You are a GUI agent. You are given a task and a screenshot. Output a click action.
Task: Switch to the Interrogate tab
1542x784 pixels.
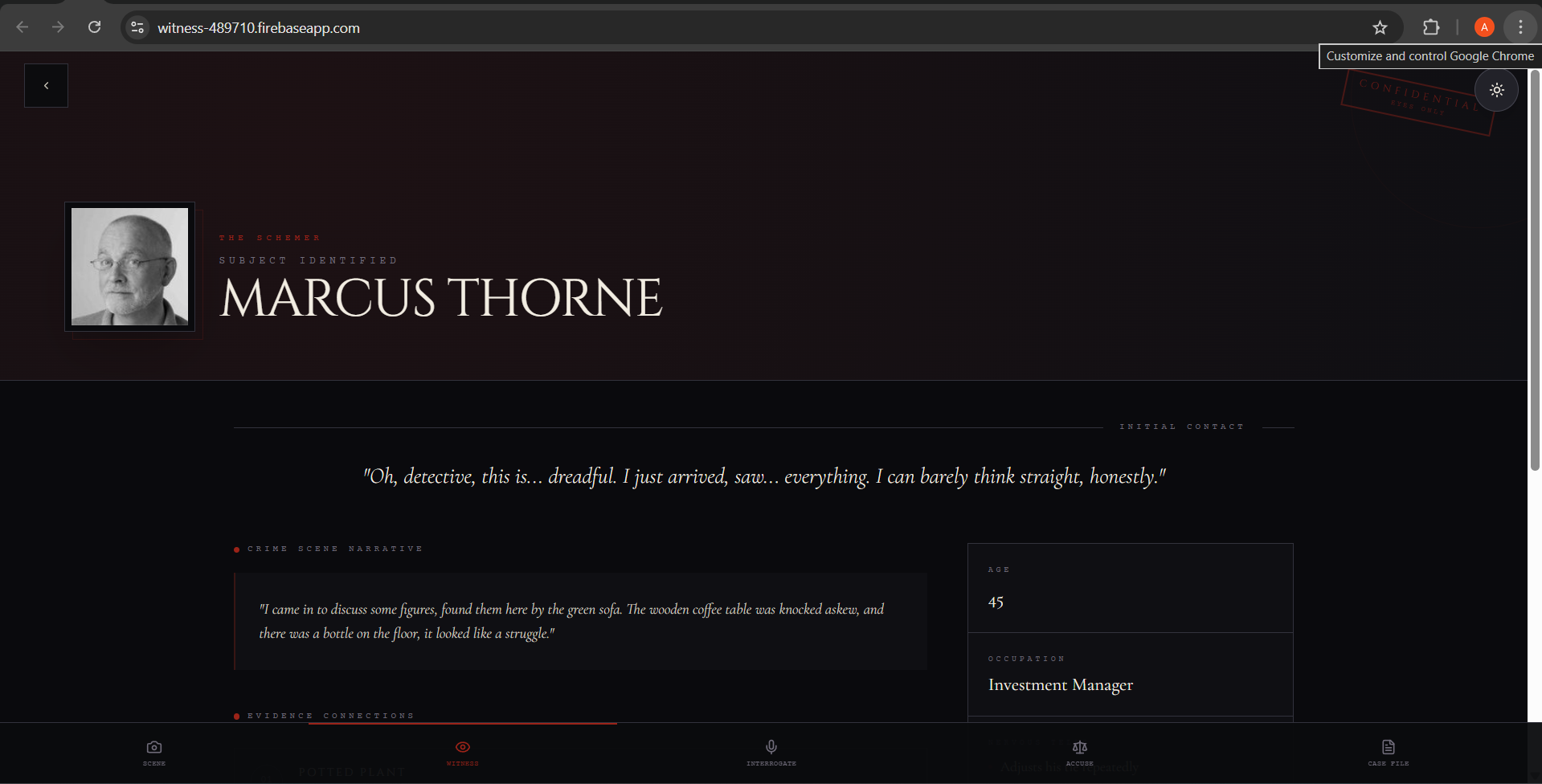click(771, 753)
